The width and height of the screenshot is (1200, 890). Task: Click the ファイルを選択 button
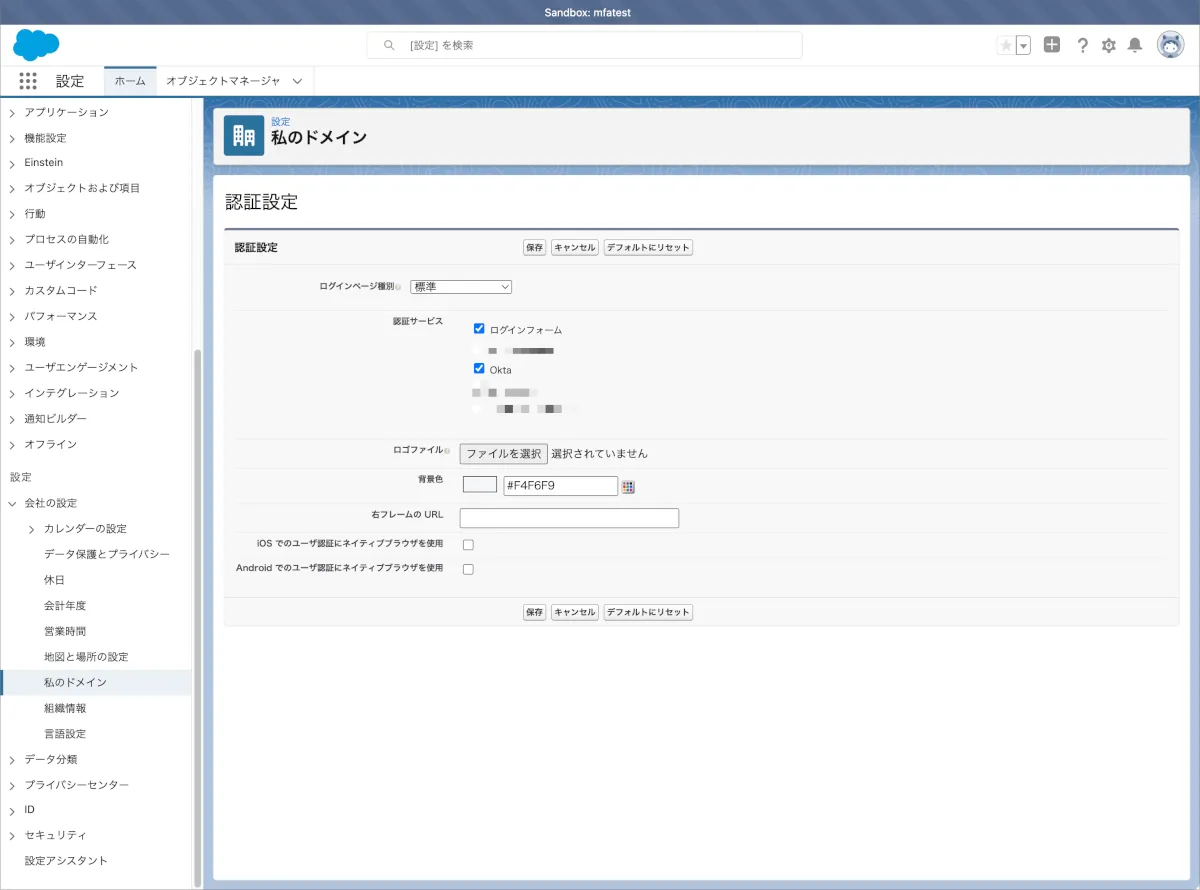click(504, 453)
